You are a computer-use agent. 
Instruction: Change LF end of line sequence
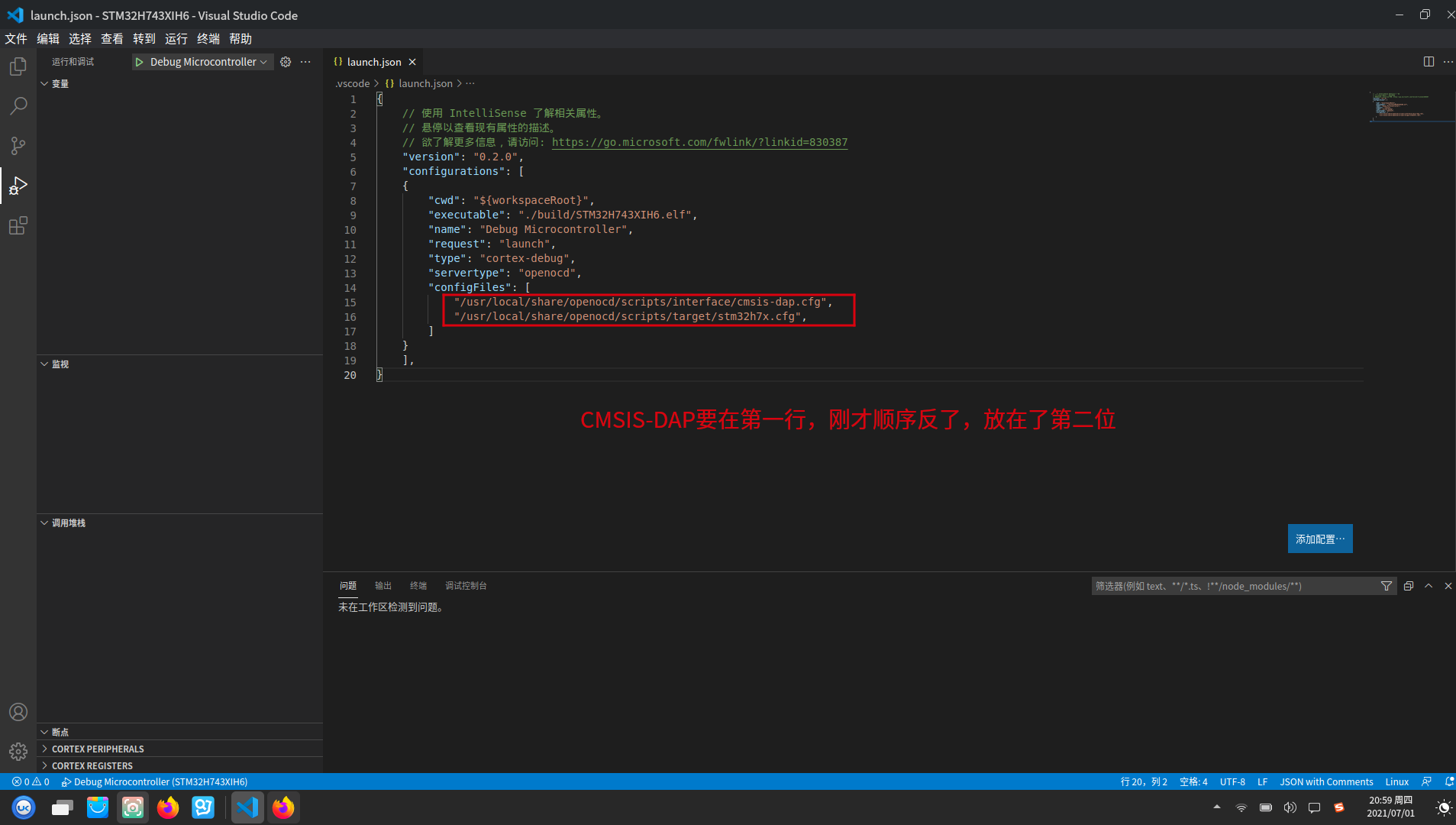click(1263, 781)
